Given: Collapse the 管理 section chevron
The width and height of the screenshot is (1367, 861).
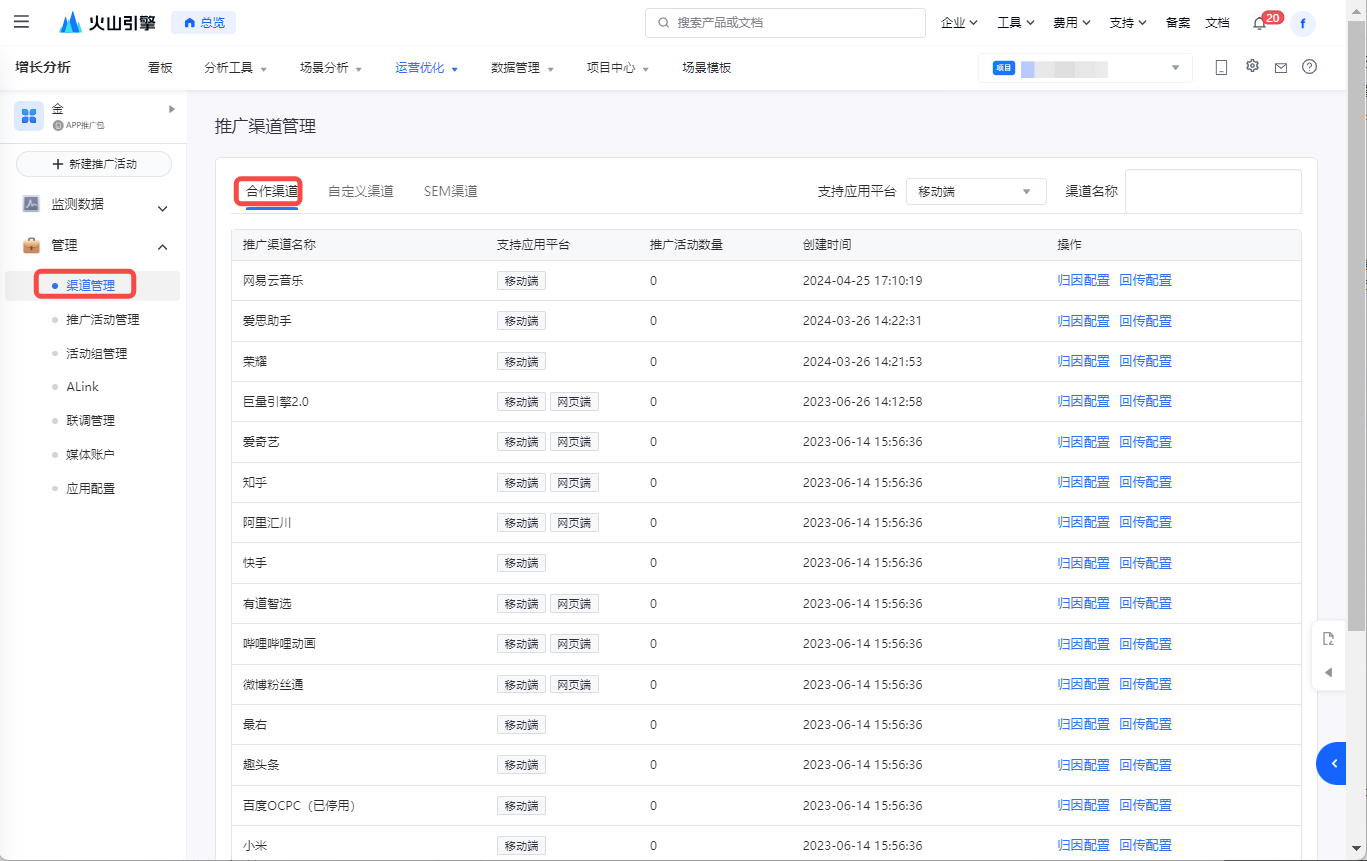Looking at the screenshot, I should click(163, 247).
